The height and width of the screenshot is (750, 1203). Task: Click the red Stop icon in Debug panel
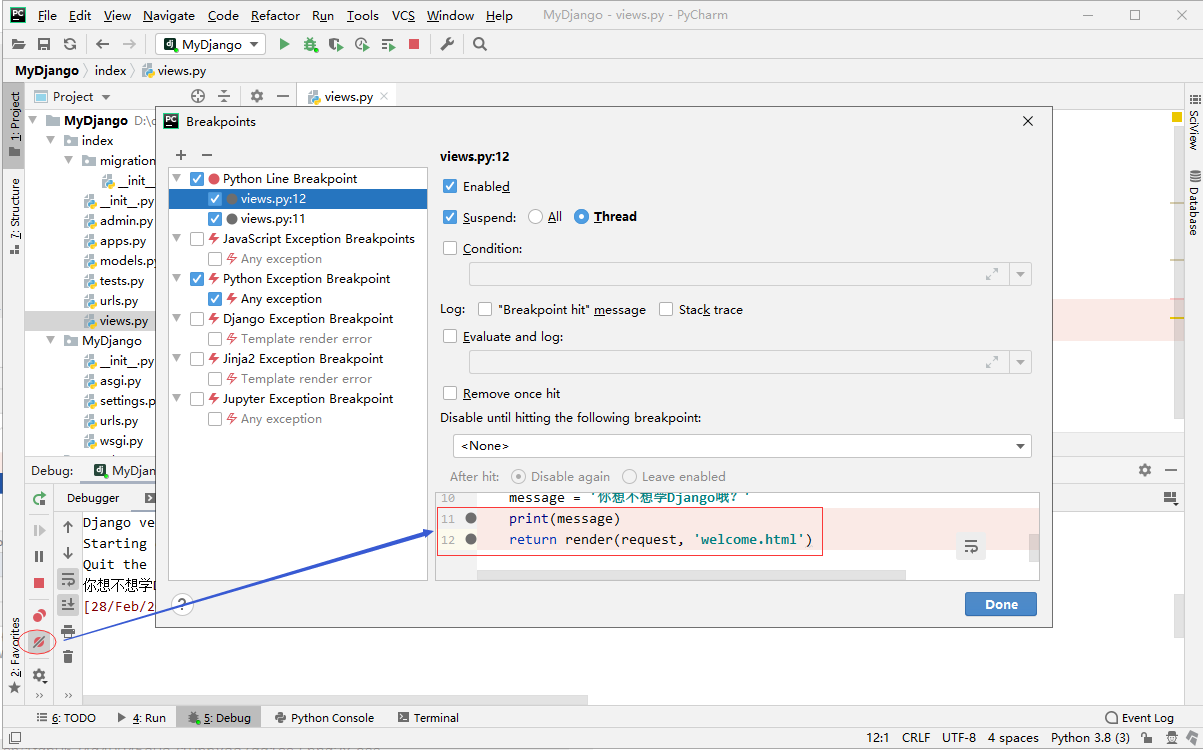[x=39, y=582]
